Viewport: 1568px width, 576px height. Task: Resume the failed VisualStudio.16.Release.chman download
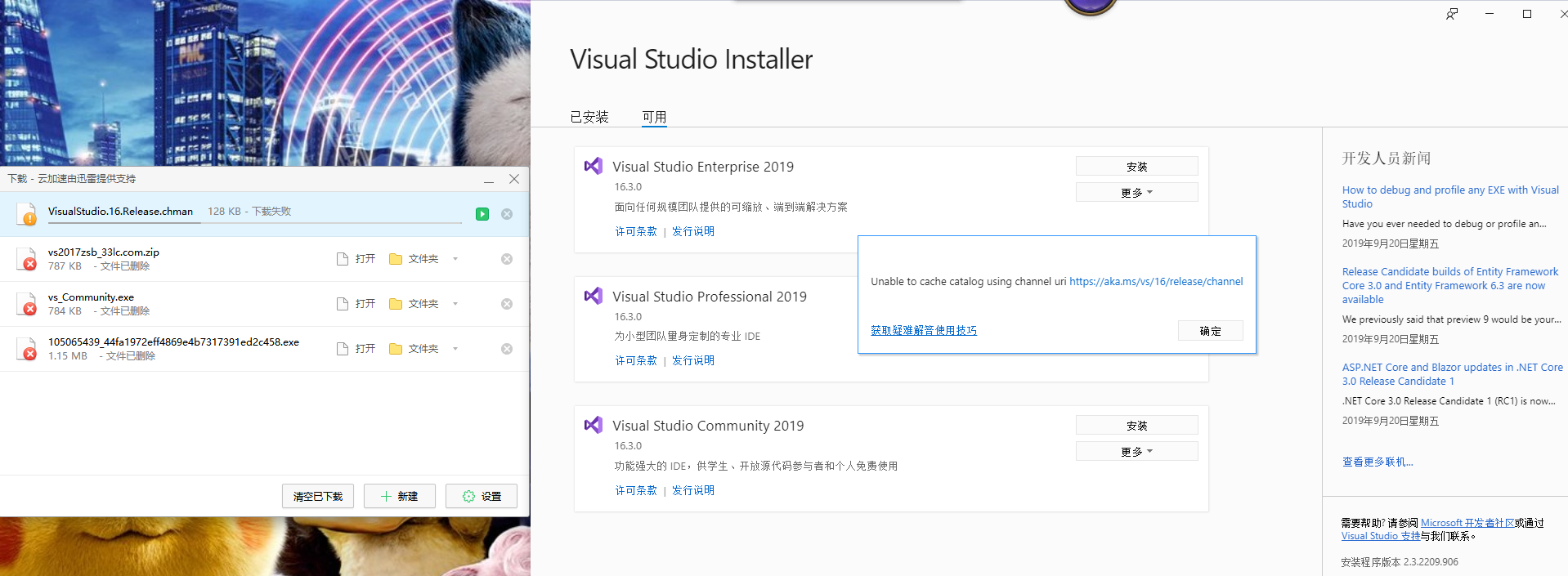tap(482, 214)
